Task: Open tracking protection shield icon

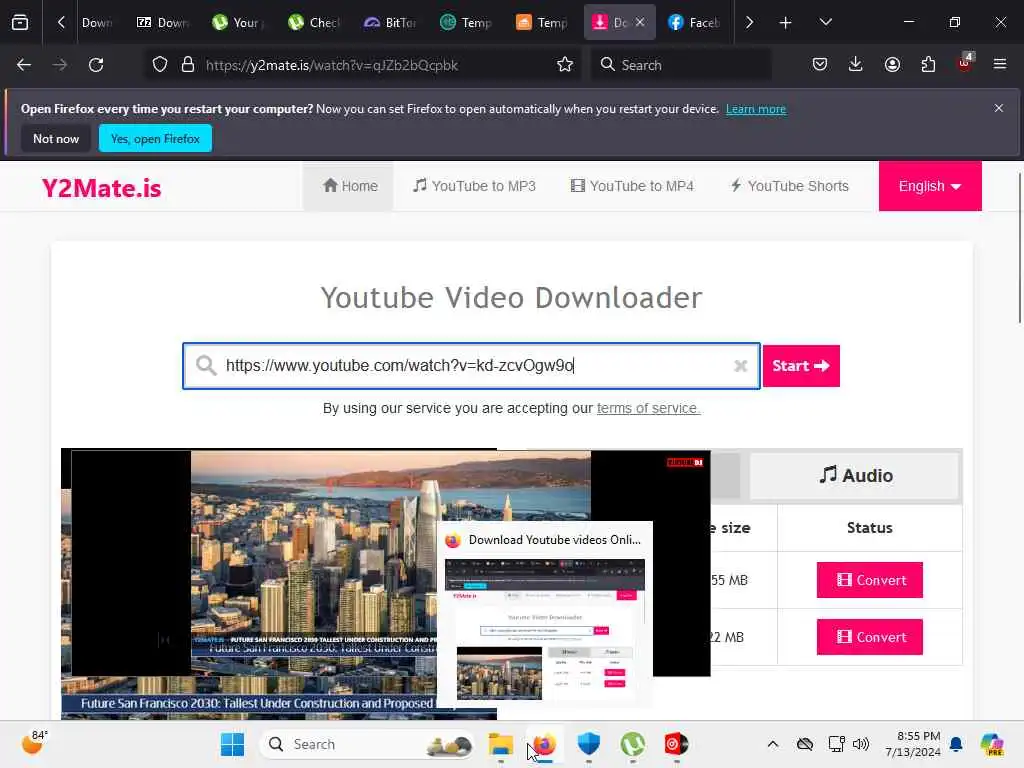Action: [159, 65]
